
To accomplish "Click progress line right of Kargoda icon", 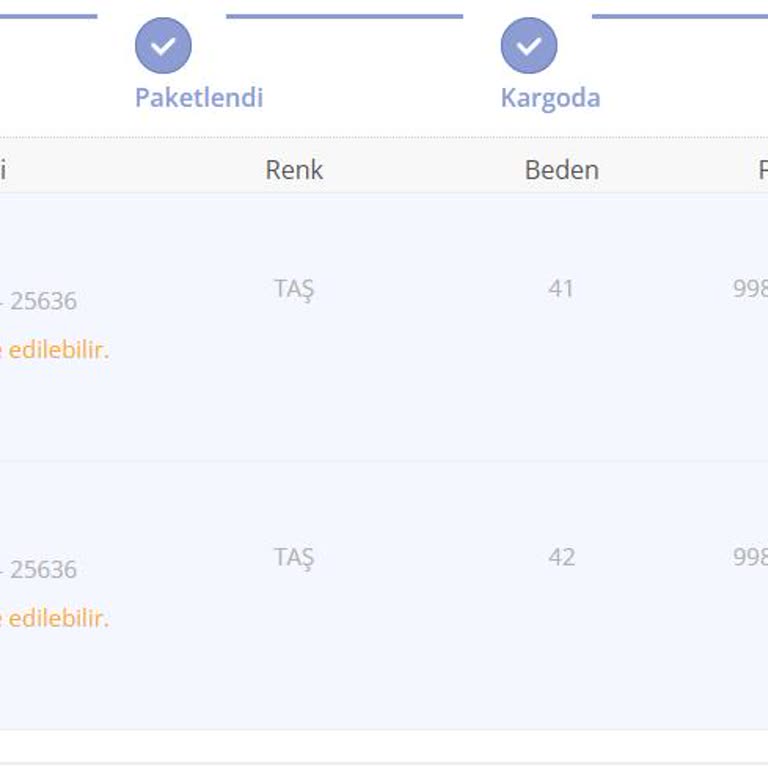I will pos(680,17).
